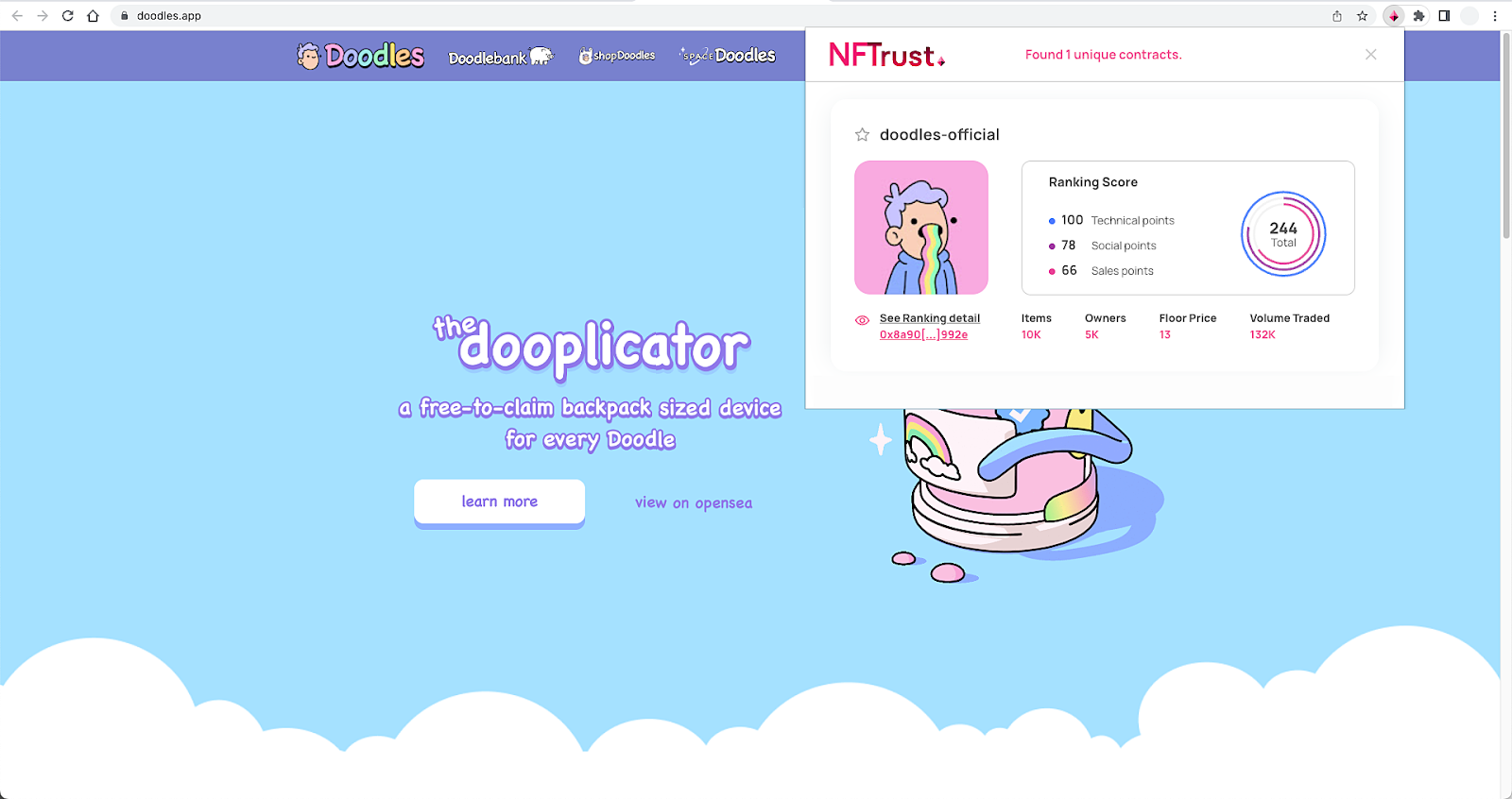Screen dimensions: 1512x799
Task: Open the NFTrust extension icon in toolbar
Action: [x=1394, y=16]
